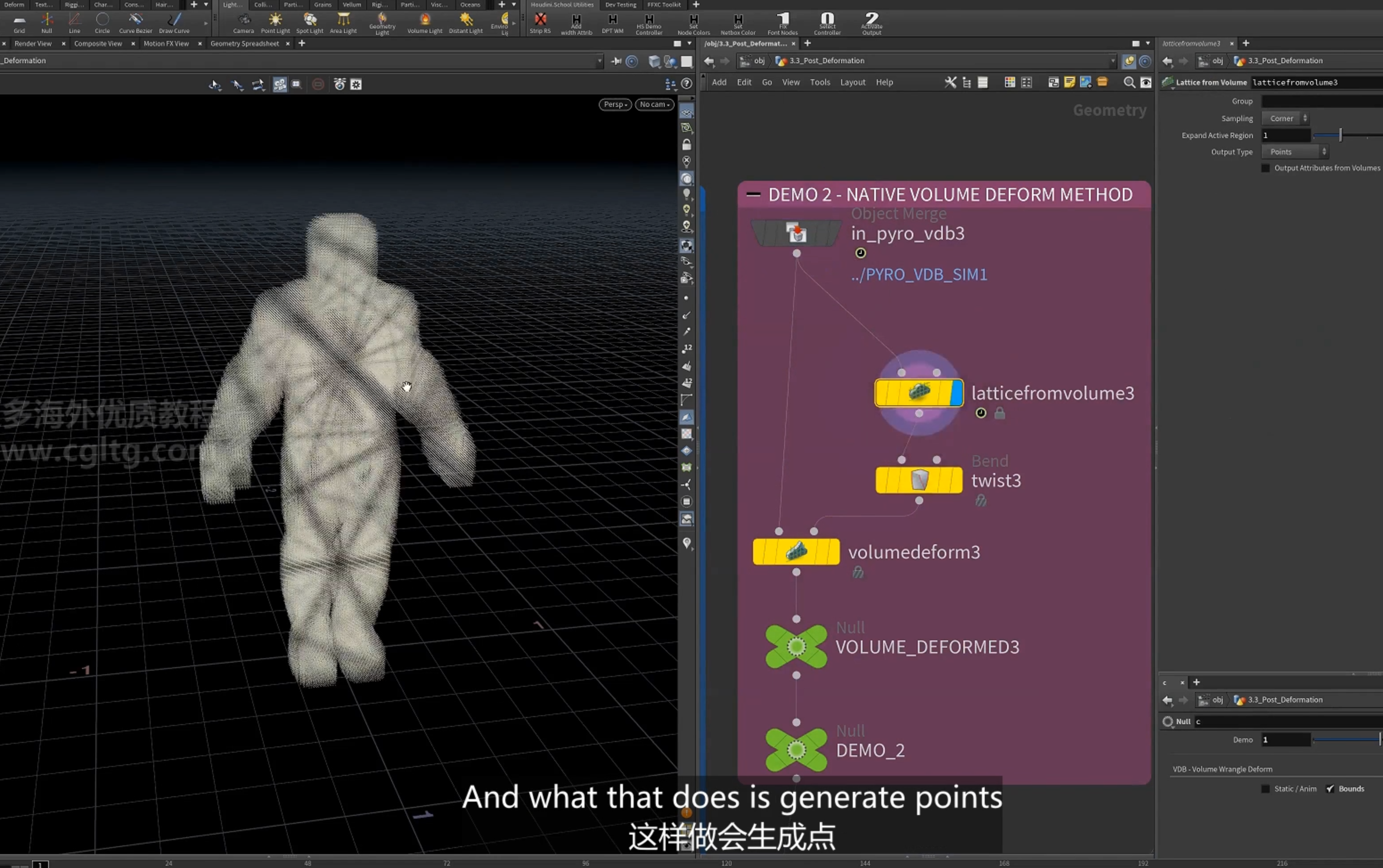Toggle the Static / Anim checkbox
Viewport: 1383px width, 868px height.
tap(1265, 789)
